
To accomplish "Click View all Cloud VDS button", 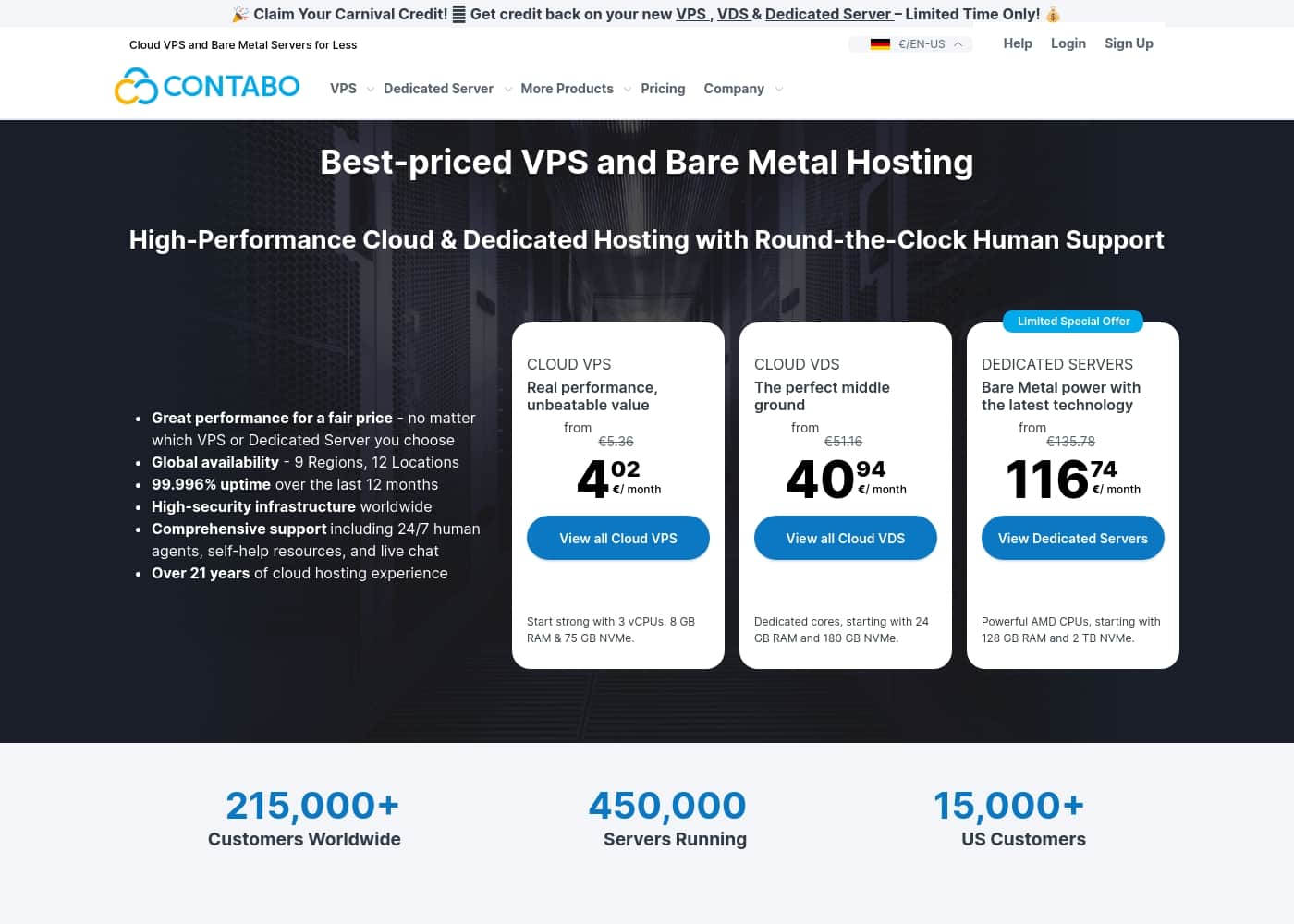I will coord(846,538).
